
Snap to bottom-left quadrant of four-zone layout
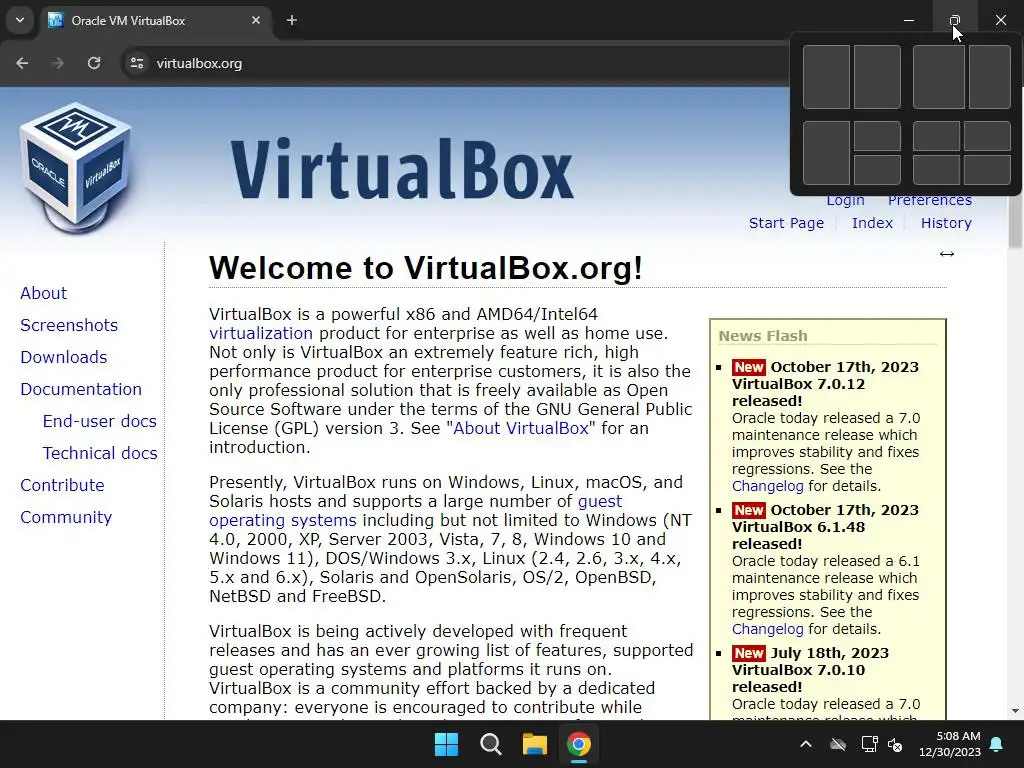(936, 170)
